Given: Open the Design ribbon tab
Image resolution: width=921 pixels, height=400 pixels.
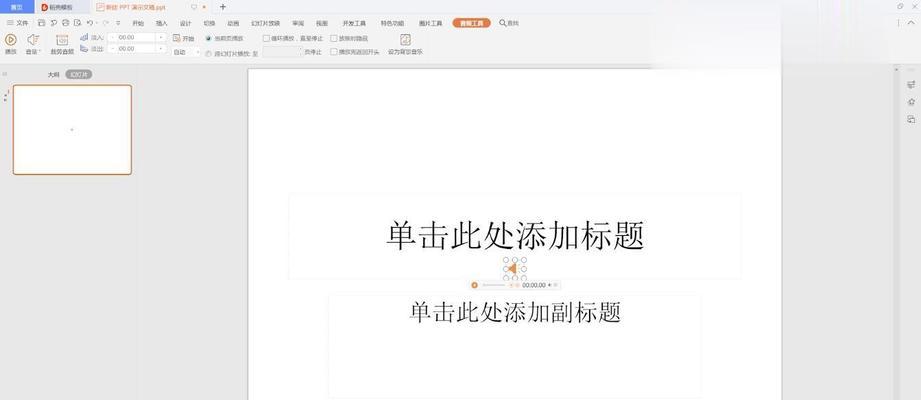Looking at the screenshot, I should [186, 23].
